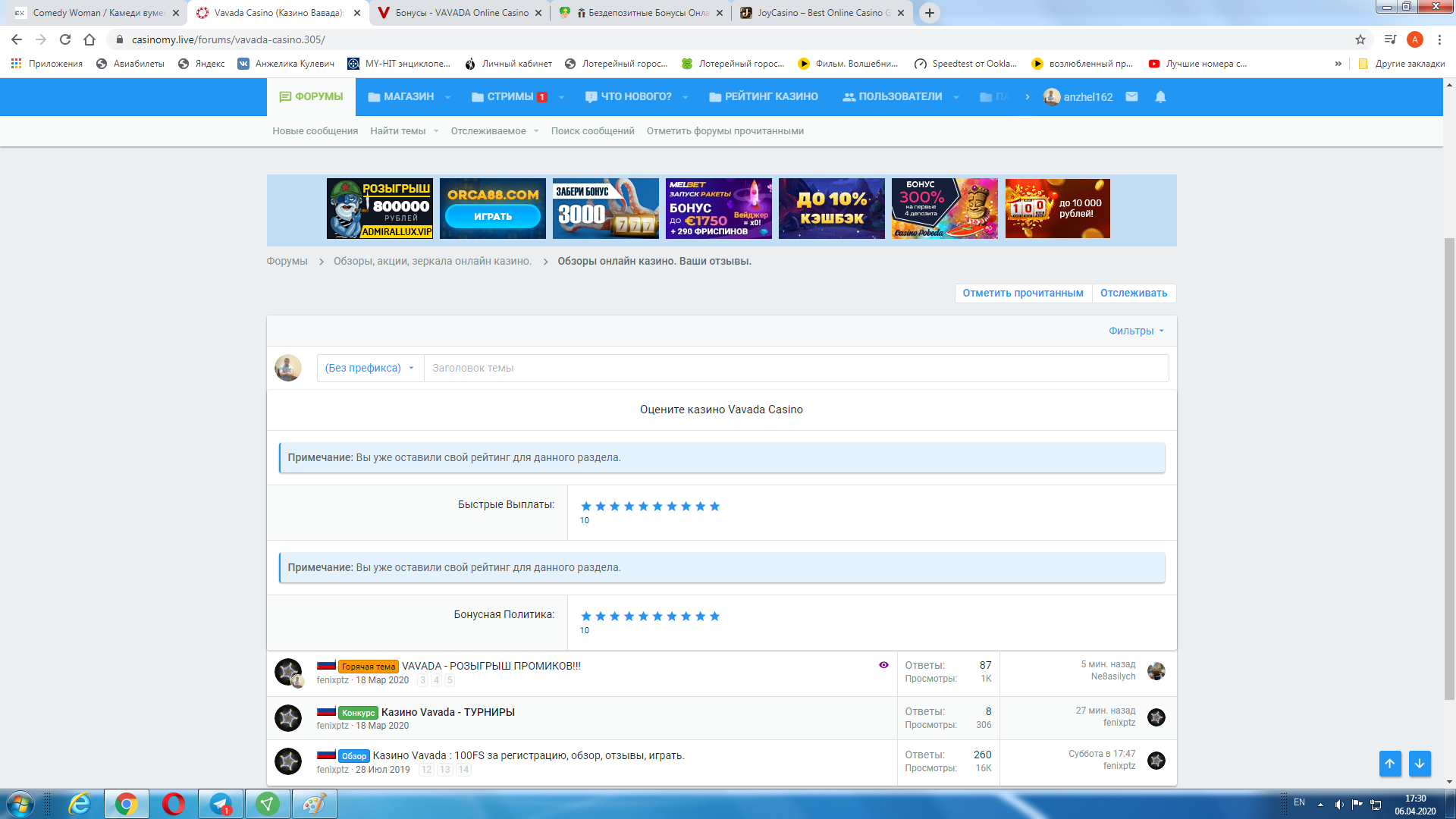This screenshot has height=819, width=1456.
Task: Open the РЕЙТИНГ КАЗИНО navigation item
Action: pos(764,96)
